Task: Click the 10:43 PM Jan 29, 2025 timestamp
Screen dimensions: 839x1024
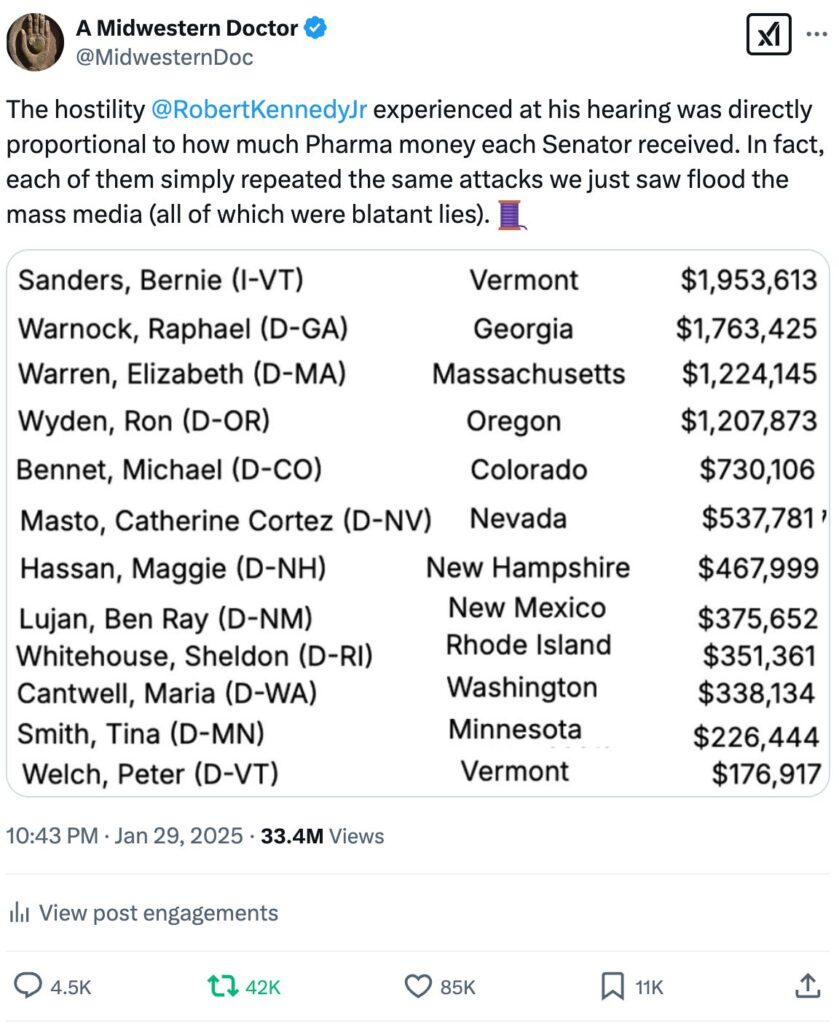Action: click(124, 836)
